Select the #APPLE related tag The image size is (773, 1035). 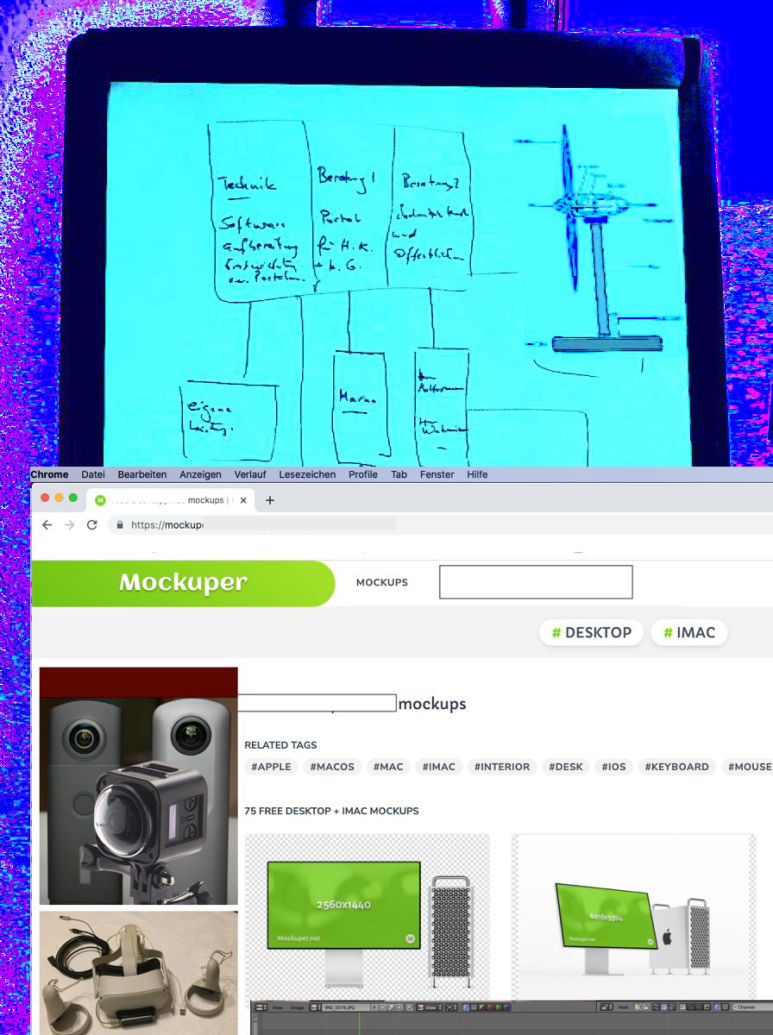click(x=271, y=767)
